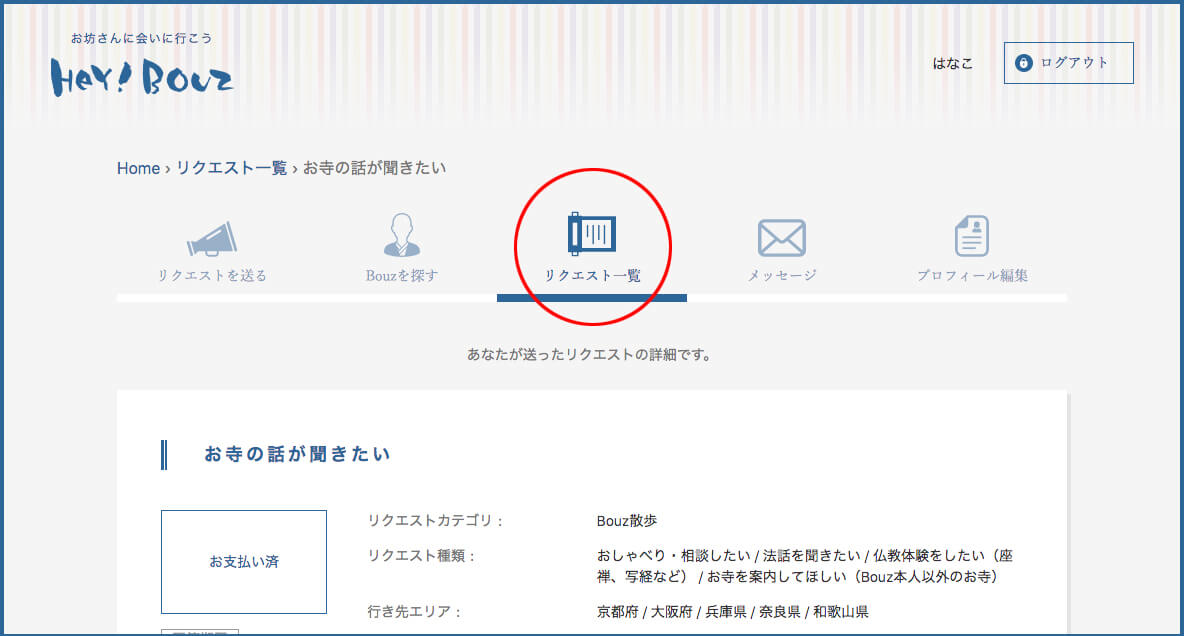1184x636 pixels.
Task: Click the monk person icon for finding Bouz
Action: 402,236
